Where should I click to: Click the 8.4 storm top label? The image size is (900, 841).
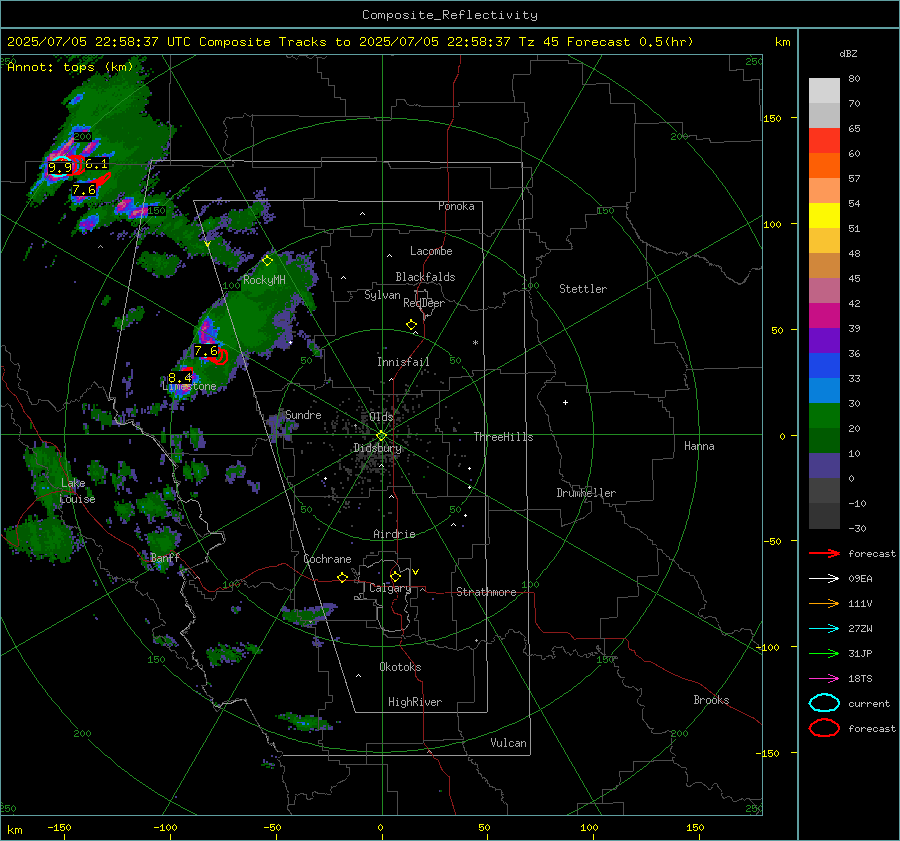click(180, 378)
